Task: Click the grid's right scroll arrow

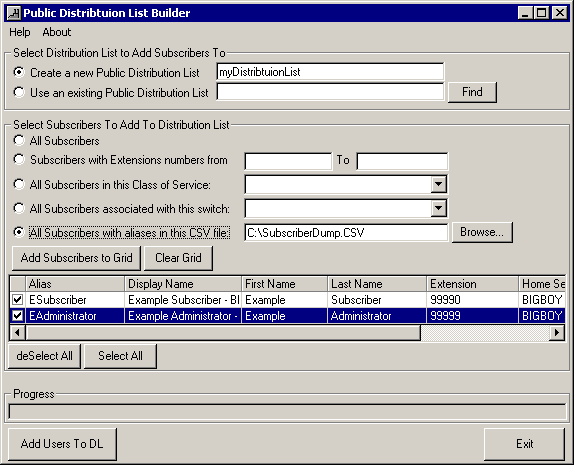Action: 557,333
